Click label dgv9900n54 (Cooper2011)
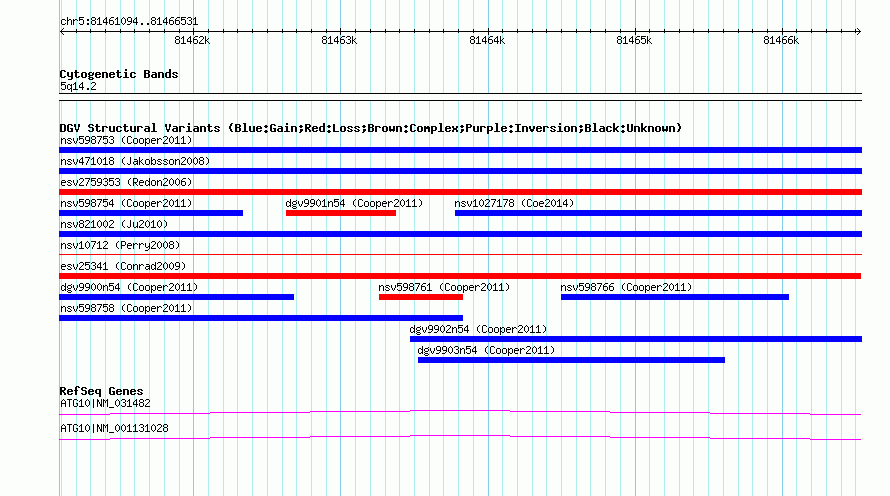 tap(129, 287)
